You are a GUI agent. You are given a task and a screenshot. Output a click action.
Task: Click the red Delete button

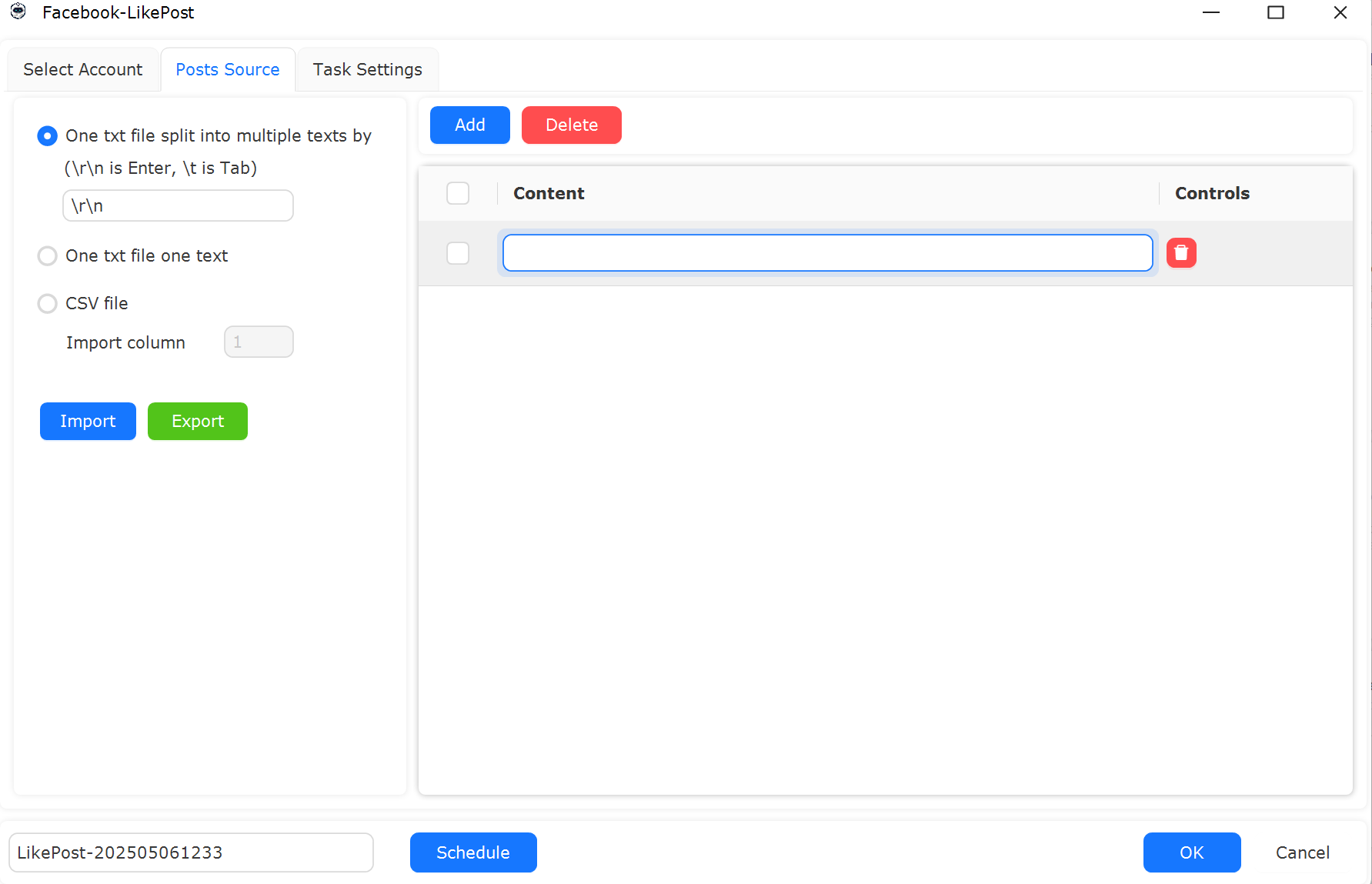coord(572,125)
